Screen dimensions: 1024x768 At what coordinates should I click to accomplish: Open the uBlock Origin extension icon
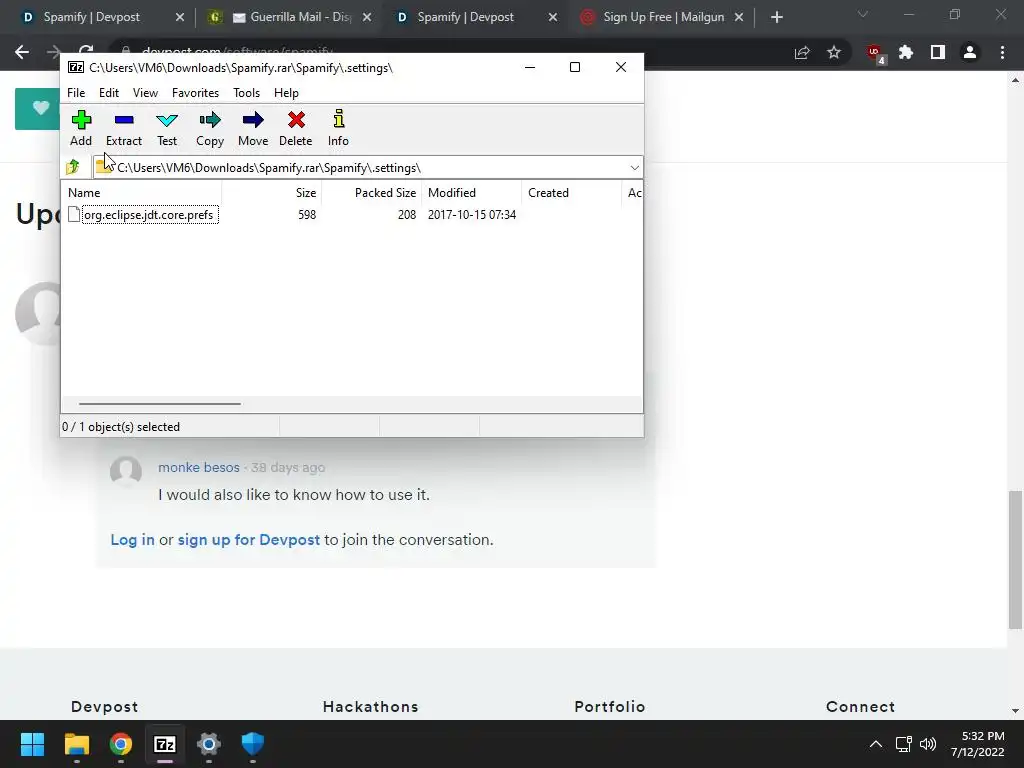point(875,54)
